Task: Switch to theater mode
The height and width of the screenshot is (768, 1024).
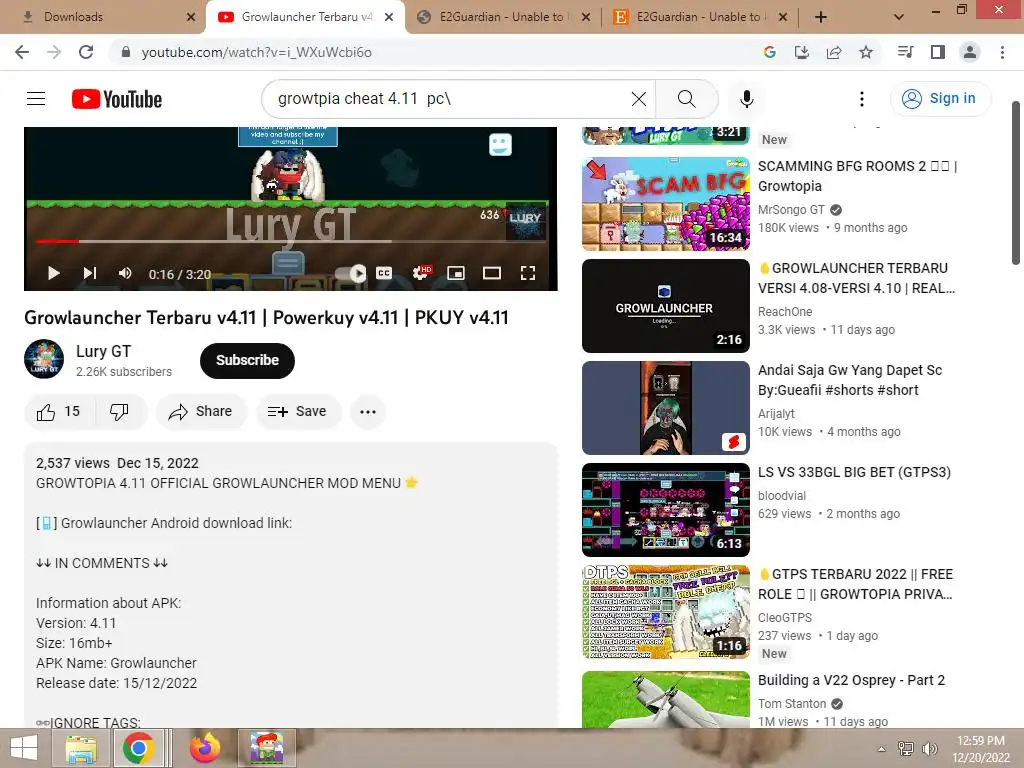Action: 492,273
